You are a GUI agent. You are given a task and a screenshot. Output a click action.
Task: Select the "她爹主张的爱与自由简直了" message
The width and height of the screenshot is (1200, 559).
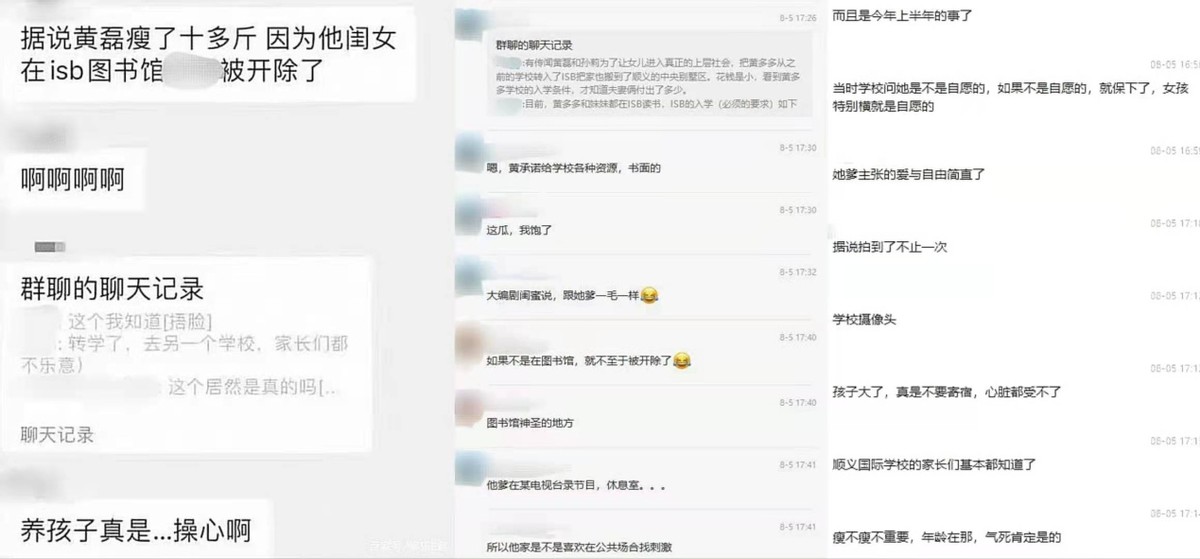click(x=909, y=174)
